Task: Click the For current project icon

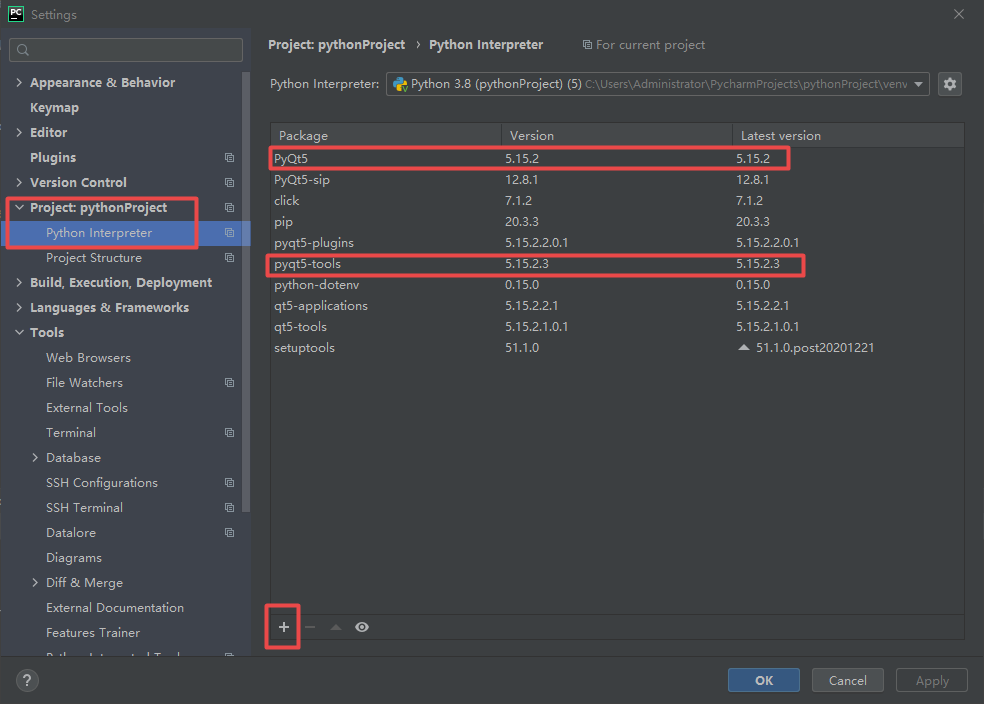Action: pos(587,44)
